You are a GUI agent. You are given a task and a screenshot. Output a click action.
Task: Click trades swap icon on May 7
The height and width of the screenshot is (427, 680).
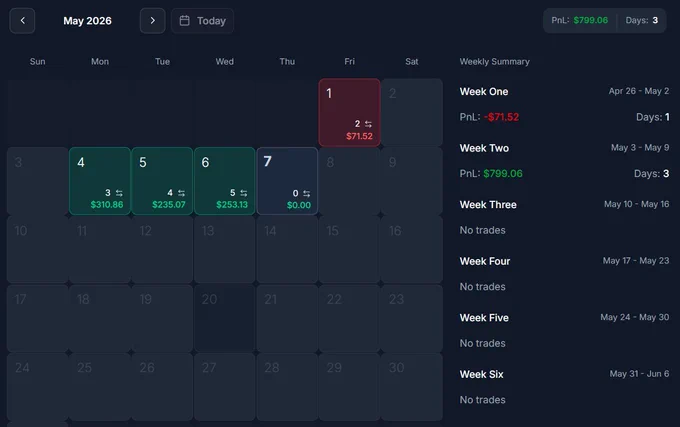307,193
